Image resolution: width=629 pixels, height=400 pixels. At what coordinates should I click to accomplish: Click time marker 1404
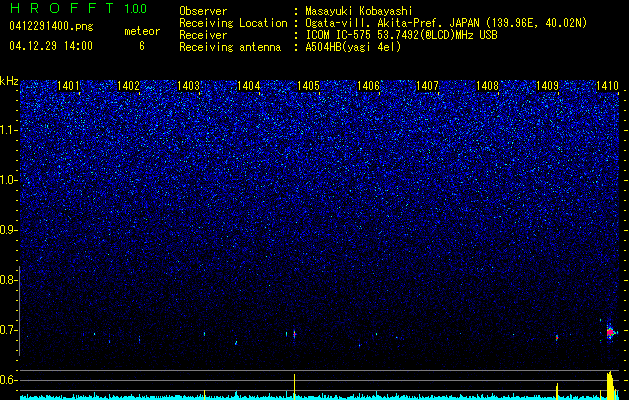(248, 85)
